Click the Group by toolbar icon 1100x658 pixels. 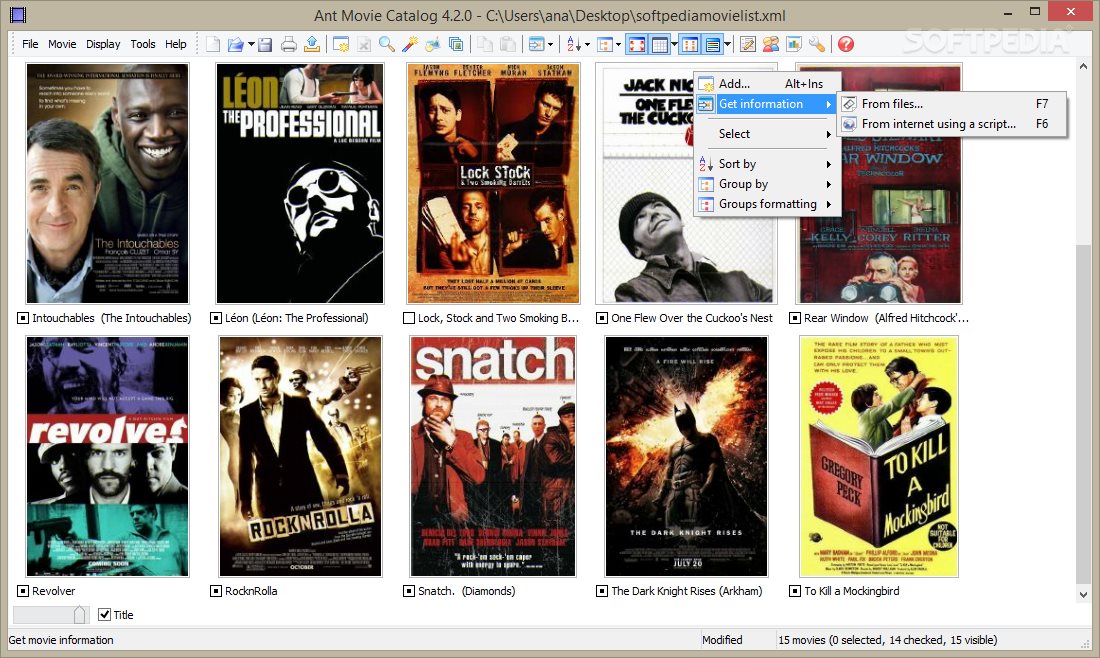(x=605, y=44)
